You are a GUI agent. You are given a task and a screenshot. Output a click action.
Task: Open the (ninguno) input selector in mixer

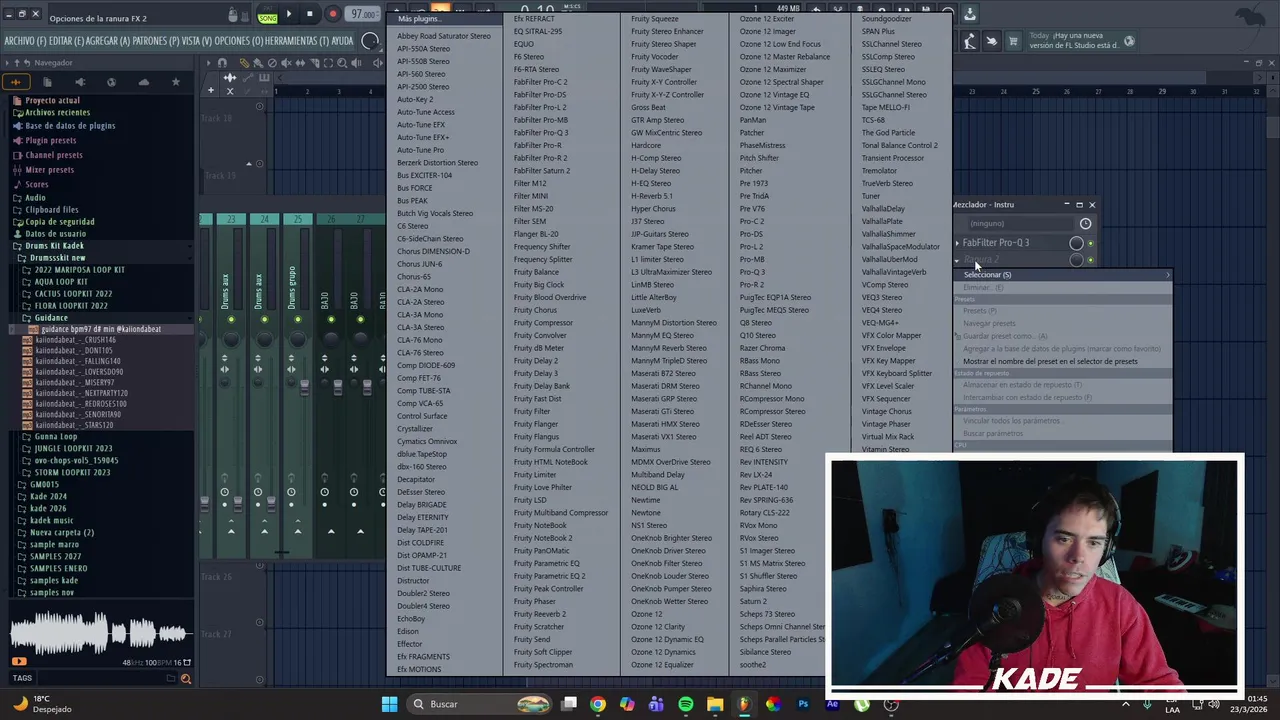coord(1020,223)
